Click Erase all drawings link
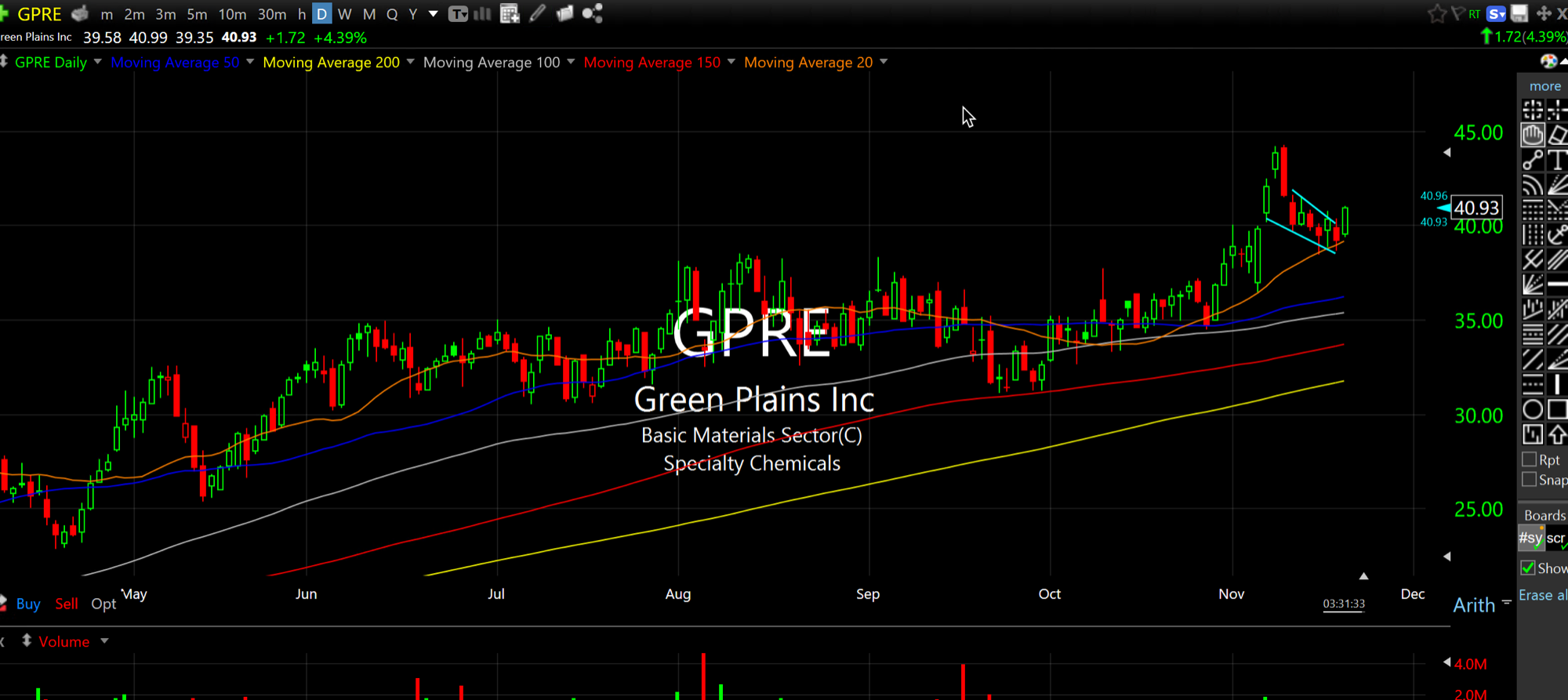The height and width of the screenshot is (700, 1568). (1542, 595)
